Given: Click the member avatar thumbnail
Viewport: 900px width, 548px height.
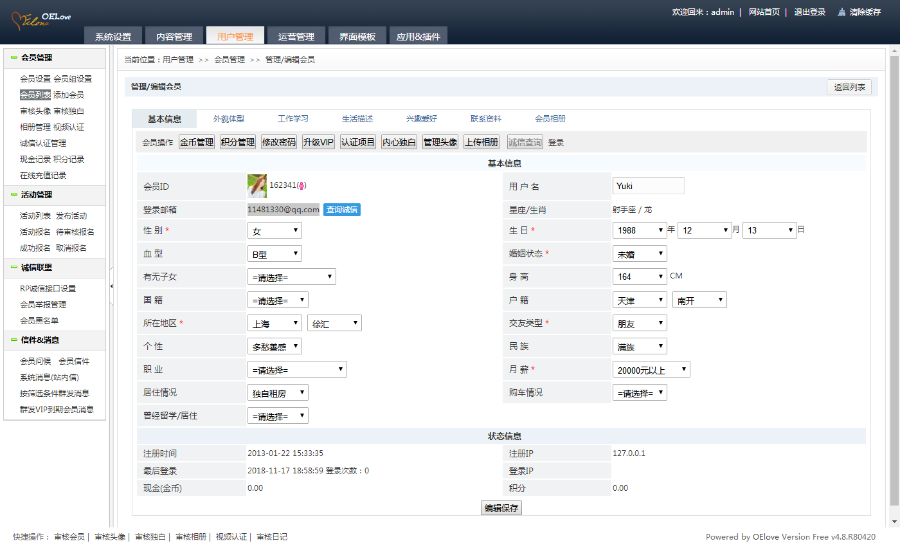Looking at the screenshot, I should tap(257, 185).
